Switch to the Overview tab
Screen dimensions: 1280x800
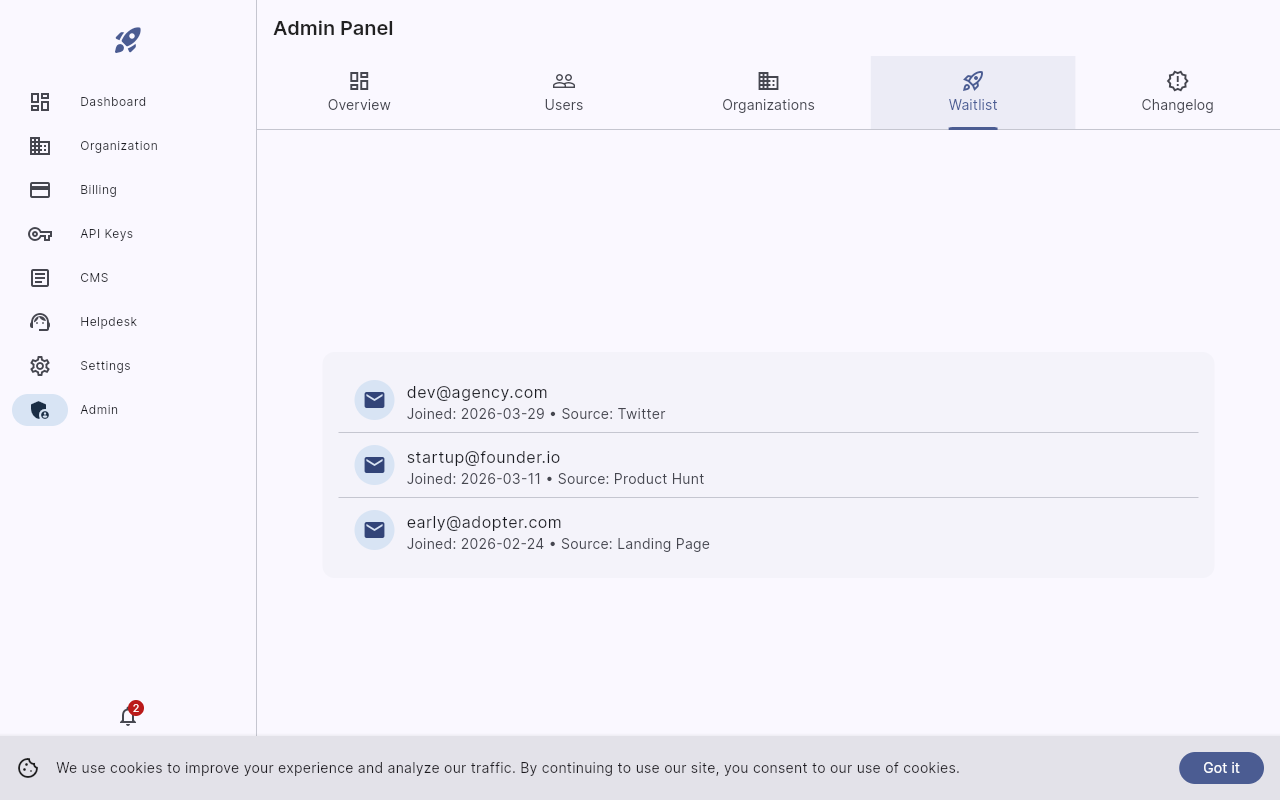click(x=359, y=92)
